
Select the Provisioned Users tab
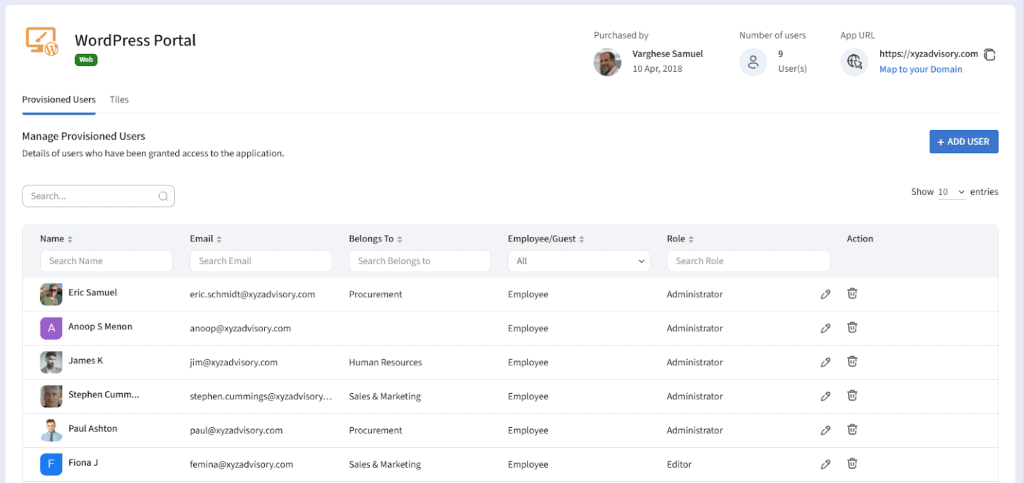[x=59, y=100]
